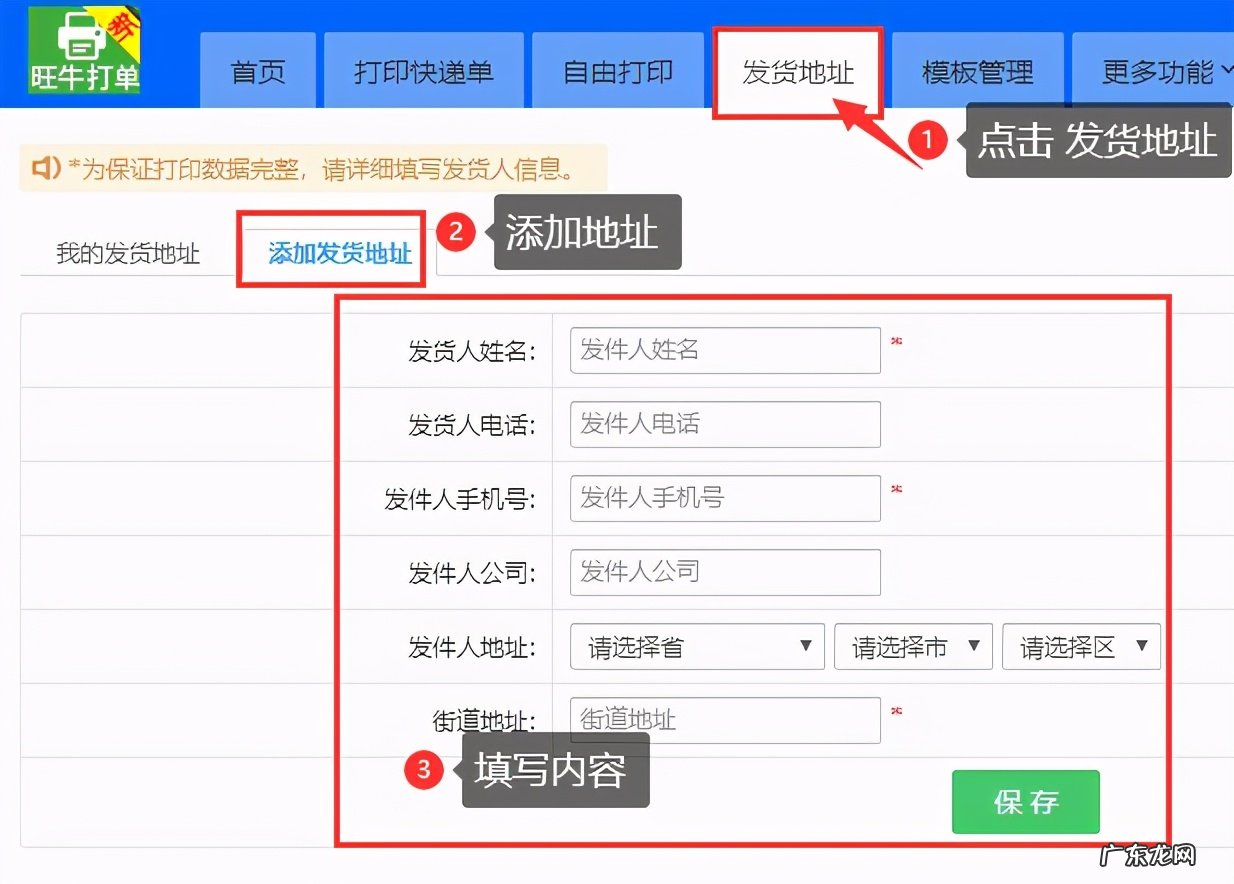Open the 发货地址 navigation item
Image resolution: width=1234 pixels, height=884 pixels.
(x=797, y=70)
